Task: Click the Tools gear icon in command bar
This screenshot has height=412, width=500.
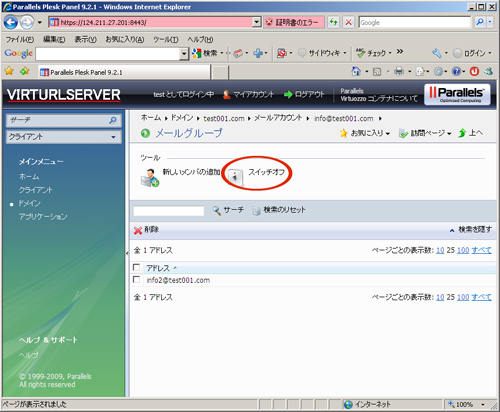Action: 439,71
